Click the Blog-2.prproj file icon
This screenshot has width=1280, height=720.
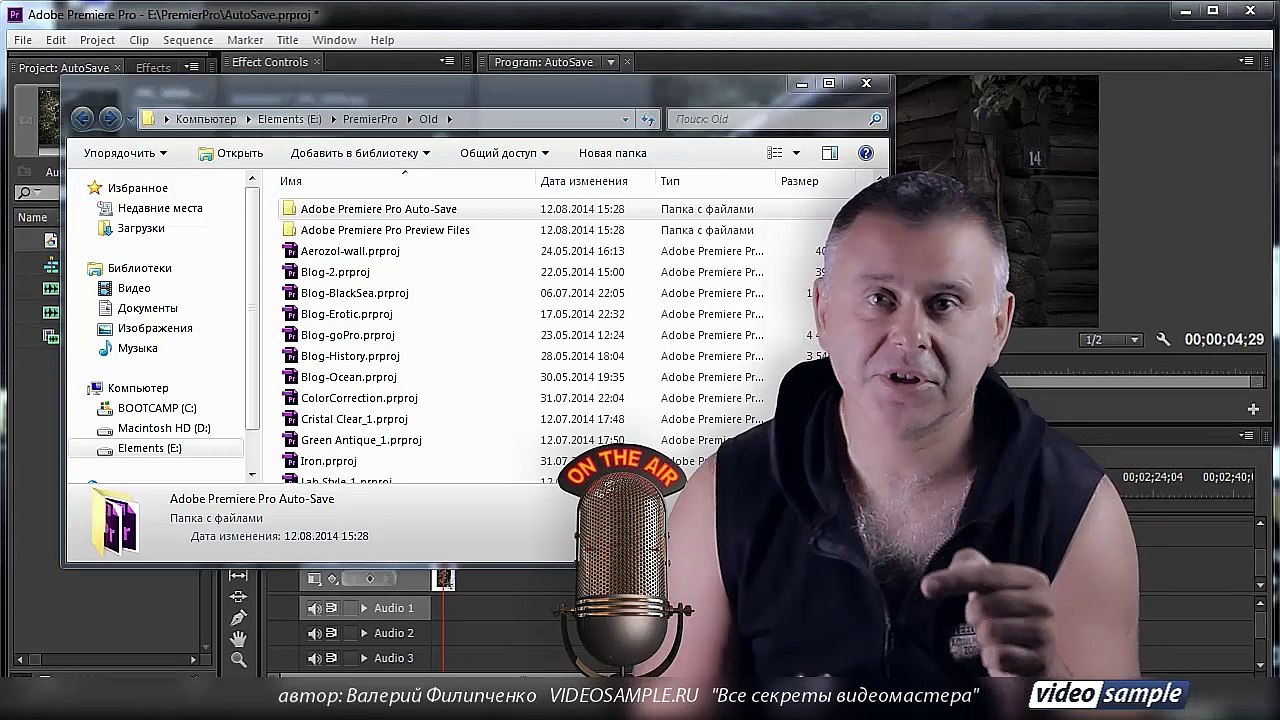289,272
